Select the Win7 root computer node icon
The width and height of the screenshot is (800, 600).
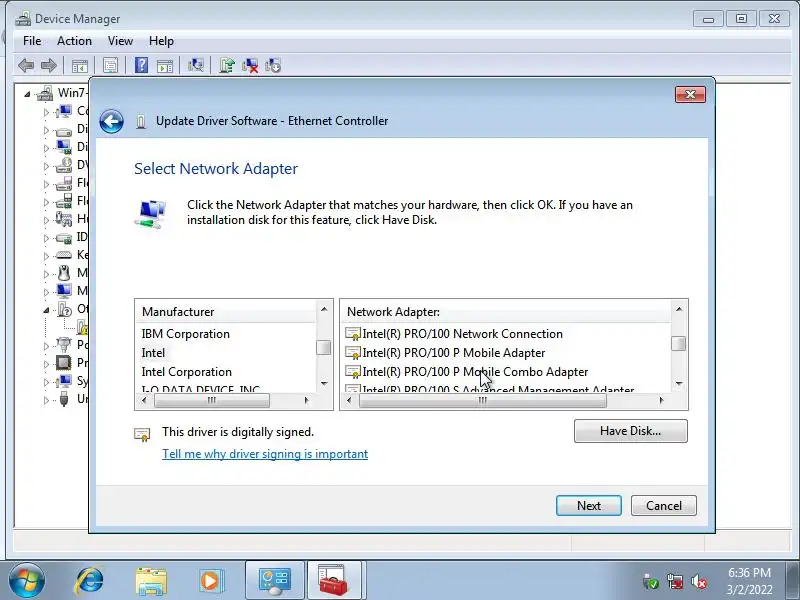tap(45, 93)
